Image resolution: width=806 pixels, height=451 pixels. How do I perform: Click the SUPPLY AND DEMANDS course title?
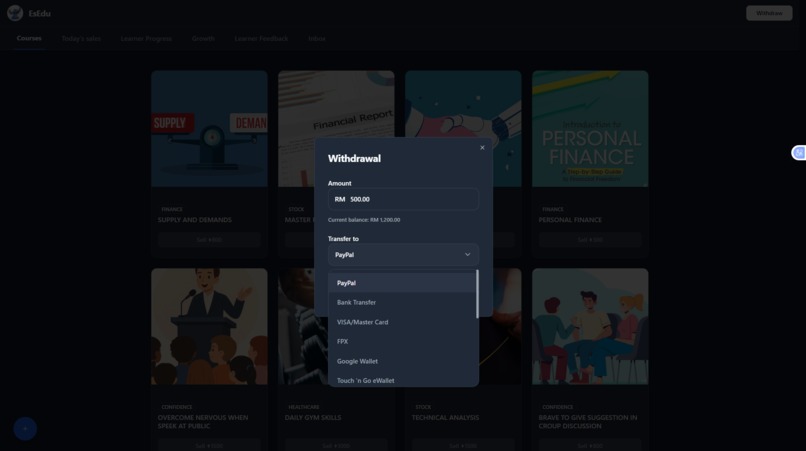coord(194,220)
